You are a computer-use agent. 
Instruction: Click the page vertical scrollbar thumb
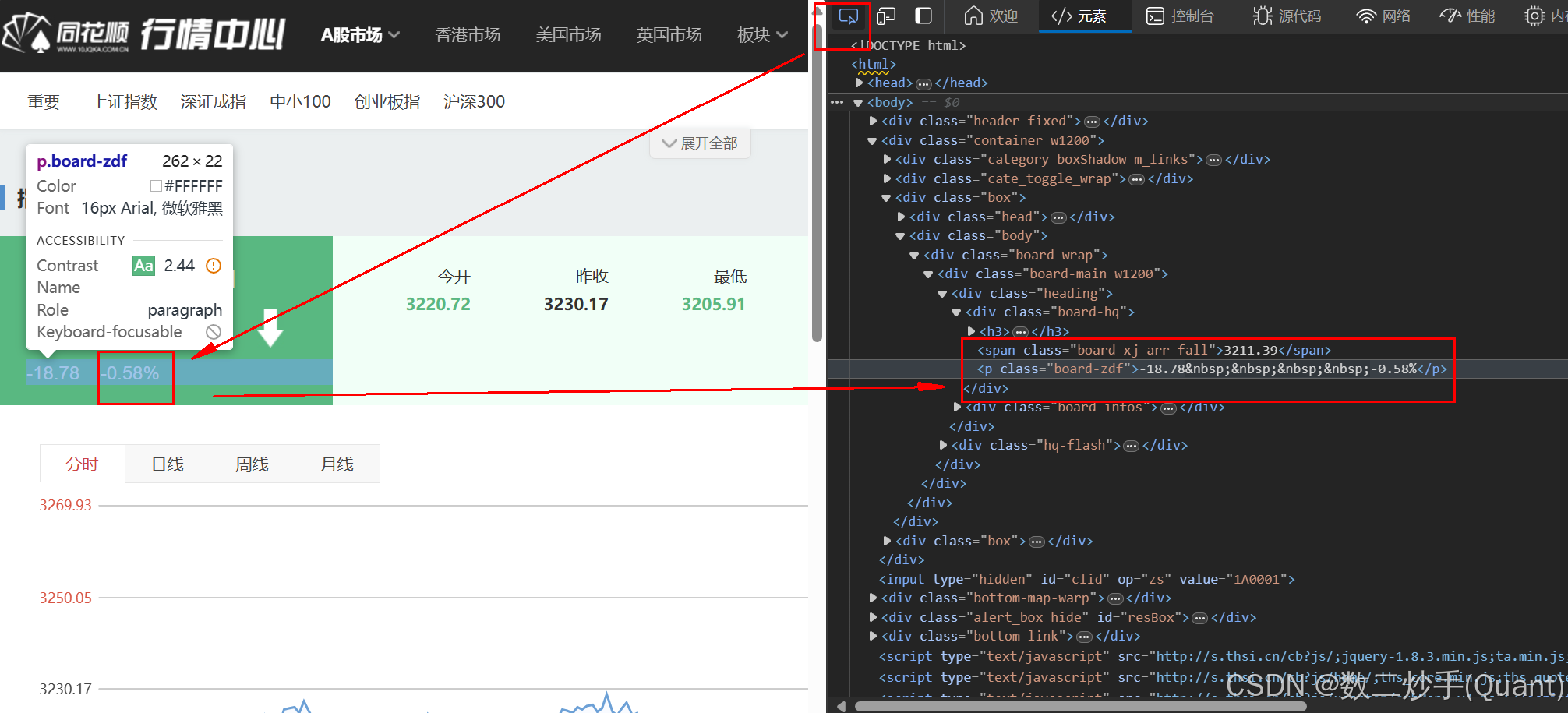[817, 183]
